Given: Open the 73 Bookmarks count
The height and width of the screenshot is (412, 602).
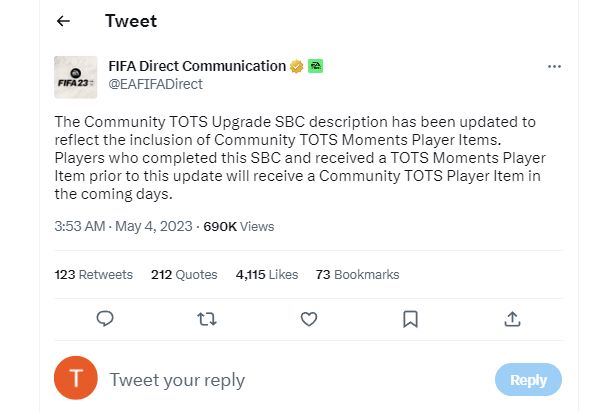Looking at the screenshot, I should [x=357, y=275].
